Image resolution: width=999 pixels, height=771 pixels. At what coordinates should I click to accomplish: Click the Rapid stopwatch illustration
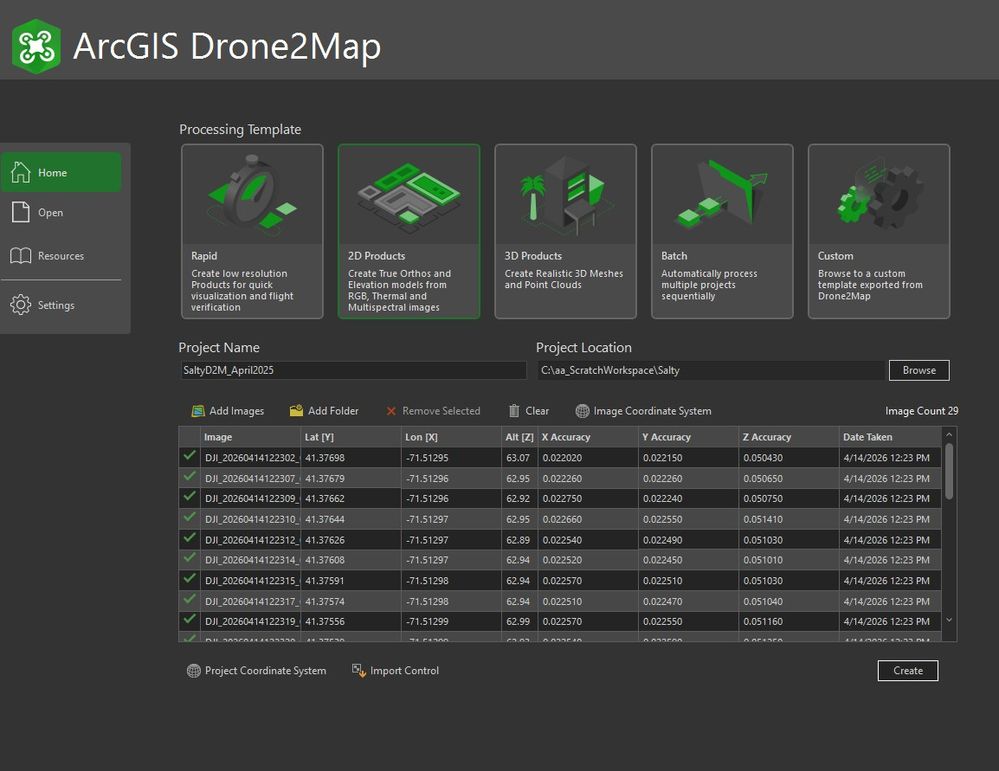pos(252,194)
